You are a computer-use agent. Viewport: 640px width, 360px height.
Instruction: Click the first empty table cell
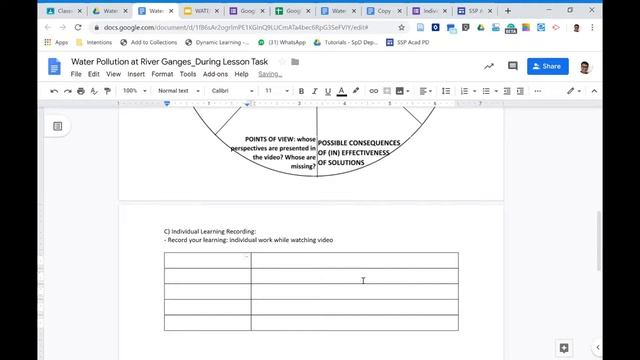pyautogui.click(x=207, y=260)
